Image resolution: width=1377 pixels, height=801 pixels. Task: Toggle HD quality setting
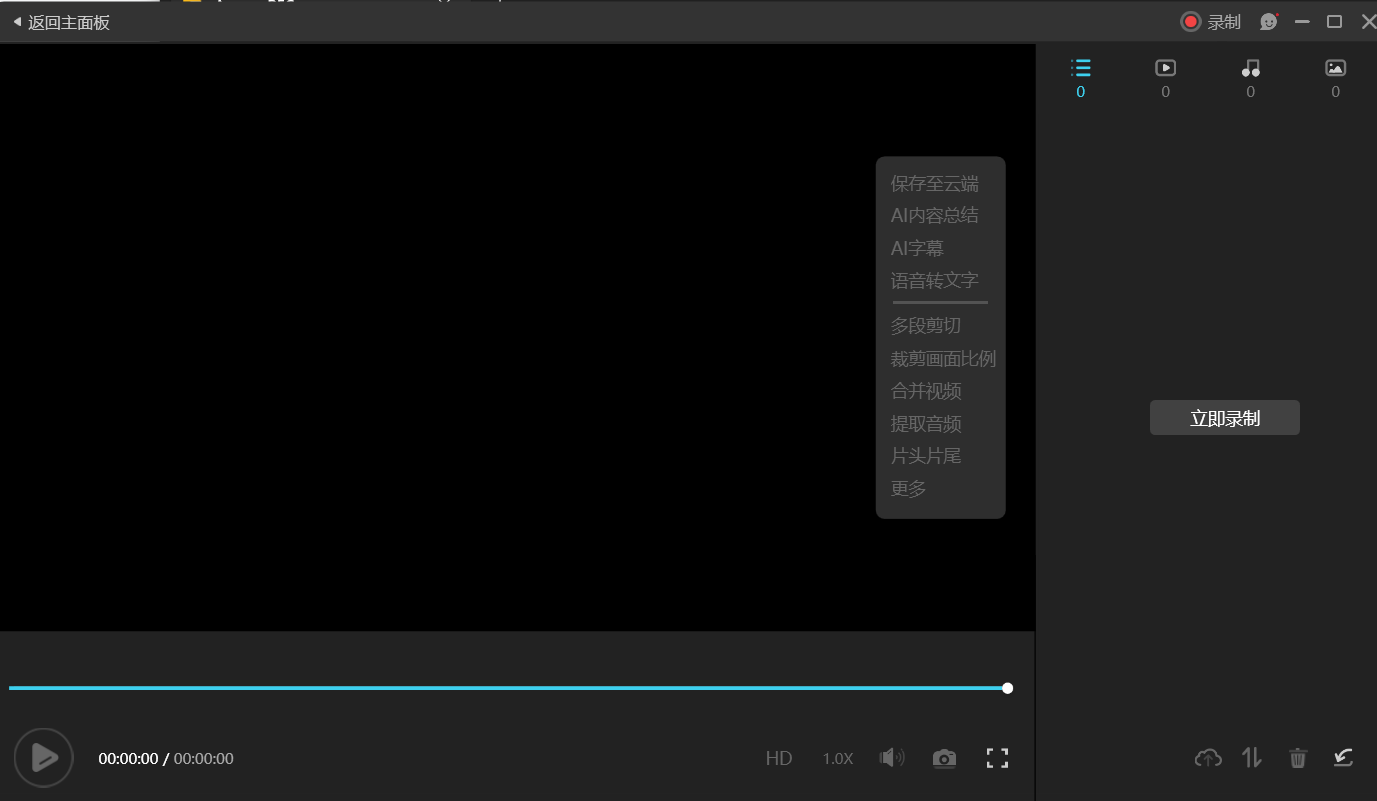click(x=779, y=758)
